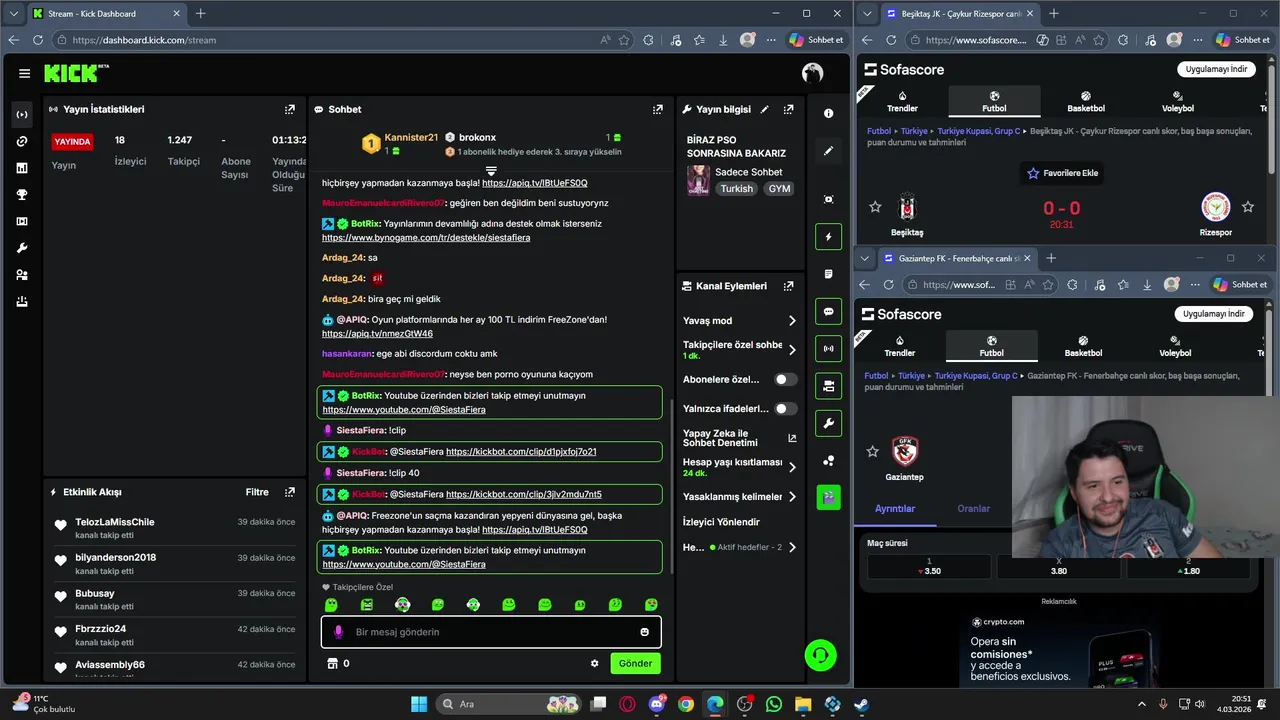The width and height of the screenshot is (1280, 720).
Task: Expand Yavaş mod settings
Action: pyautogui.click(x=739, y=321)
